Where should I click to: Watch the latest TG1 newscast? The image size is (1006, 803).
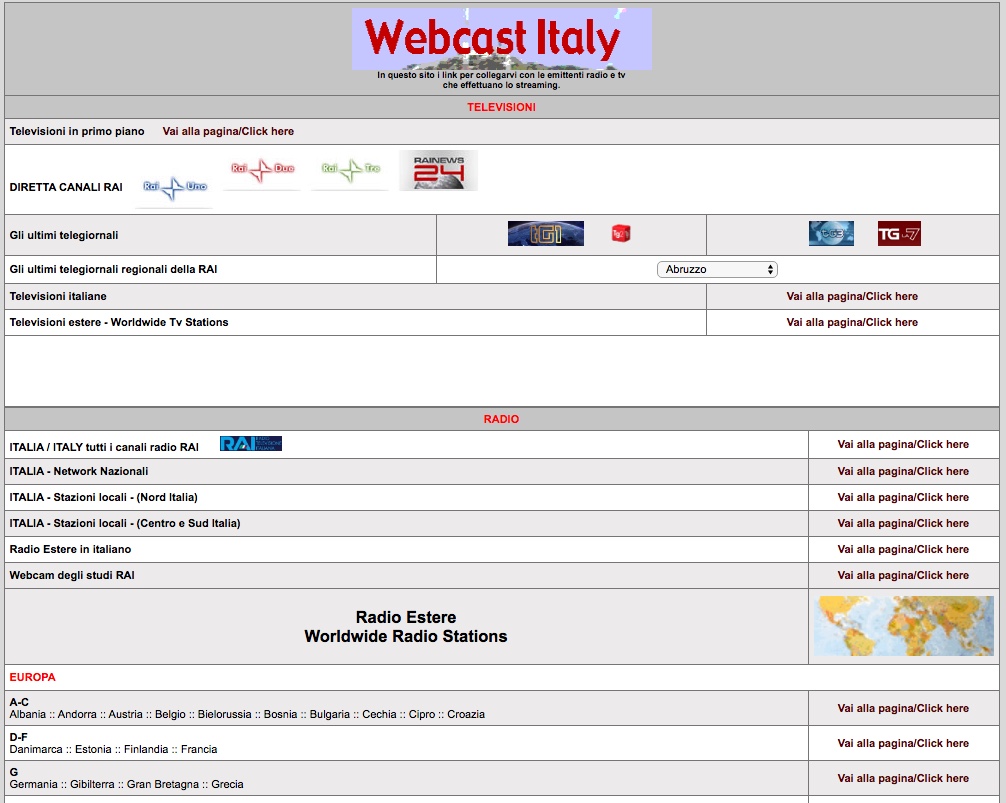[545, 233]
